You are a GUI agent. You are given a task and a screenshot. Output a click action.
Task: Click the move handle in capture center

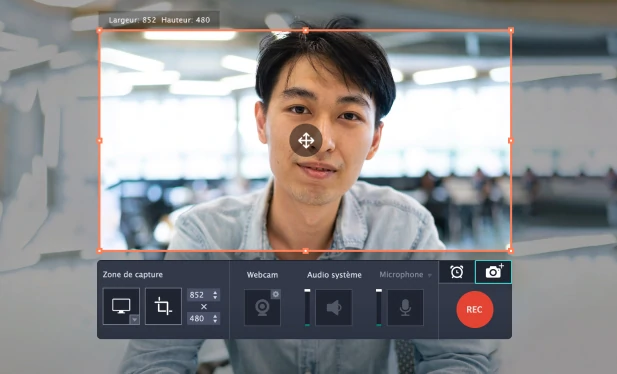(306, 141)
